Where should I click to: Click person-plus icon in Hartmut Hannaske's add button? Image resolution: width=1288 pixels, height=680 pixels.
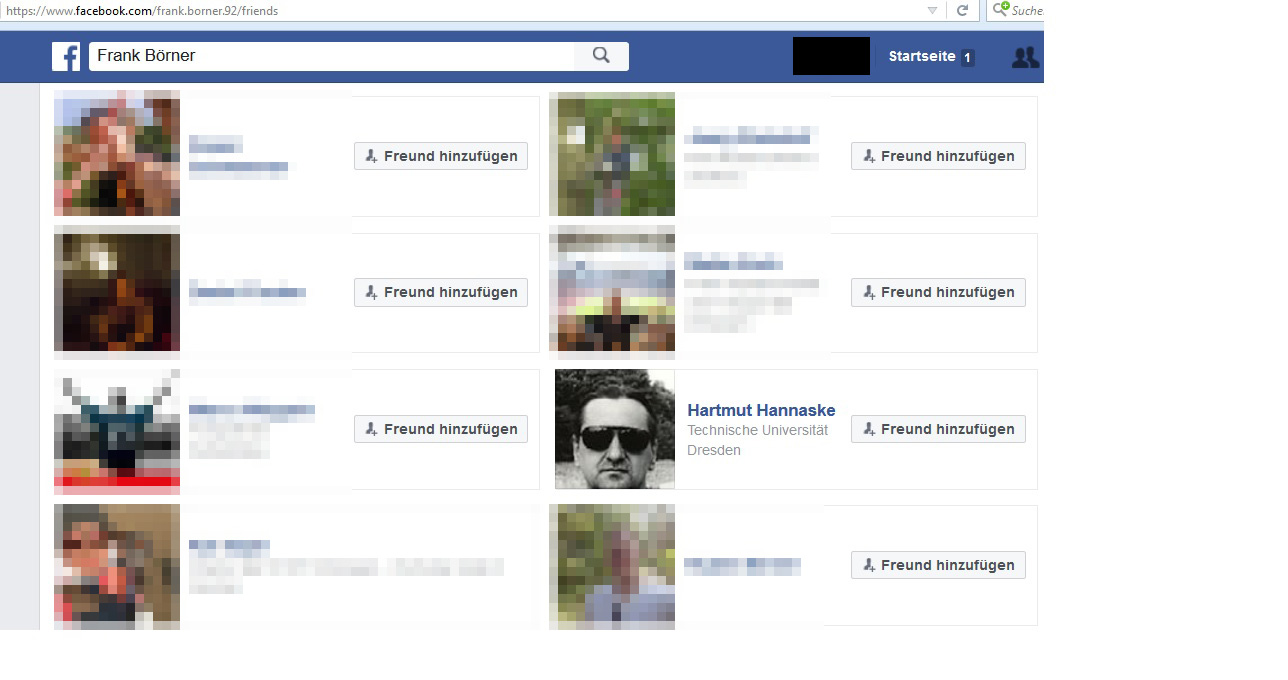869,429
